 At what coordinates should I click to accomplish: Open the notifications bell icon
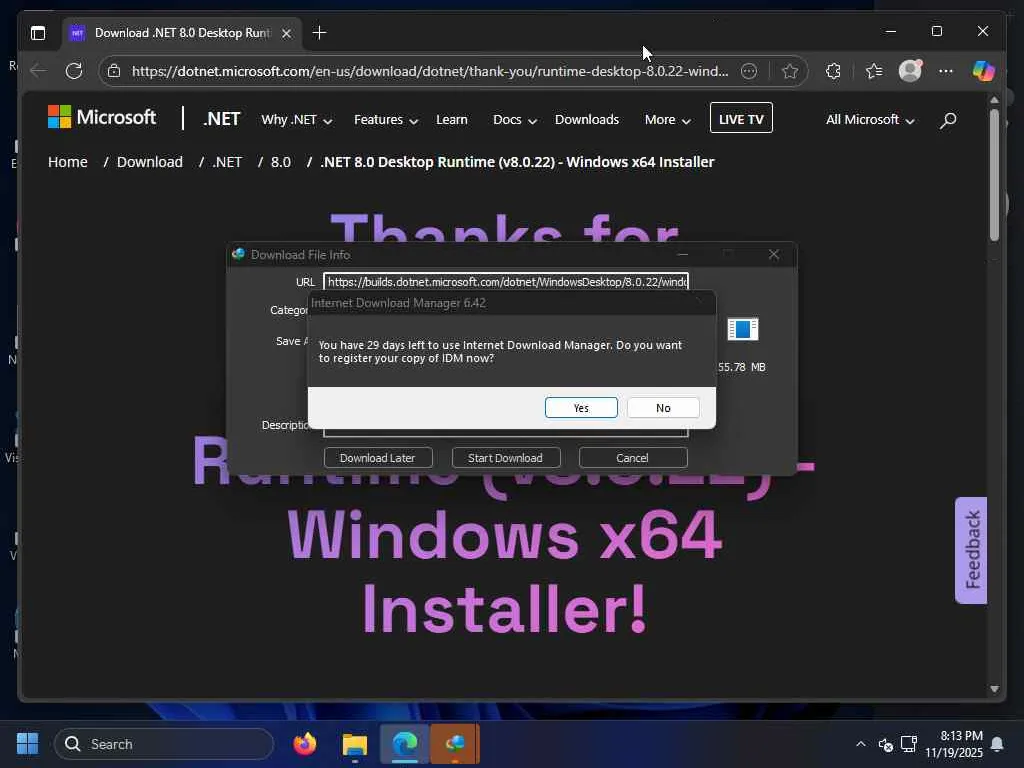(x=997, y=744)
